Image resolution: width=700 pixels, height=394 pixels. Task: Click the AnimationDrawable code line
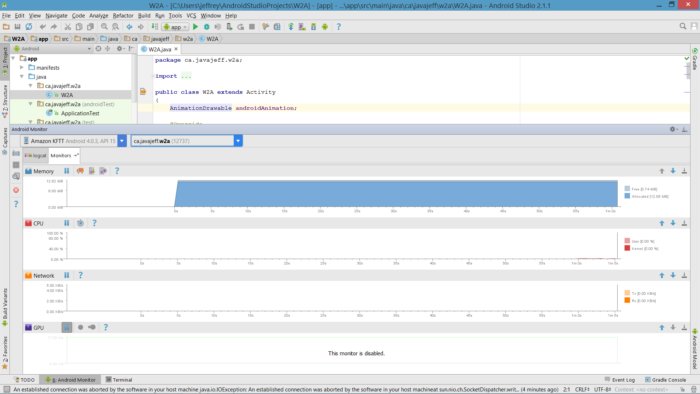(233, 108)
